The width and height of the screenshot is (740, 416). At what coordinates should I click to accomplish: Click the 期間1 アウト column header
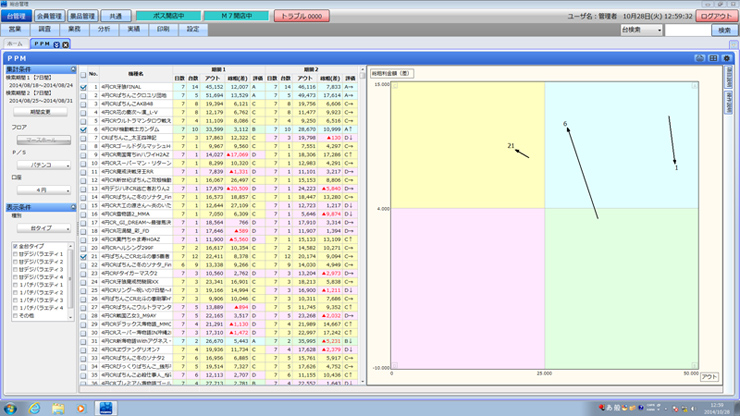[212, 78]
